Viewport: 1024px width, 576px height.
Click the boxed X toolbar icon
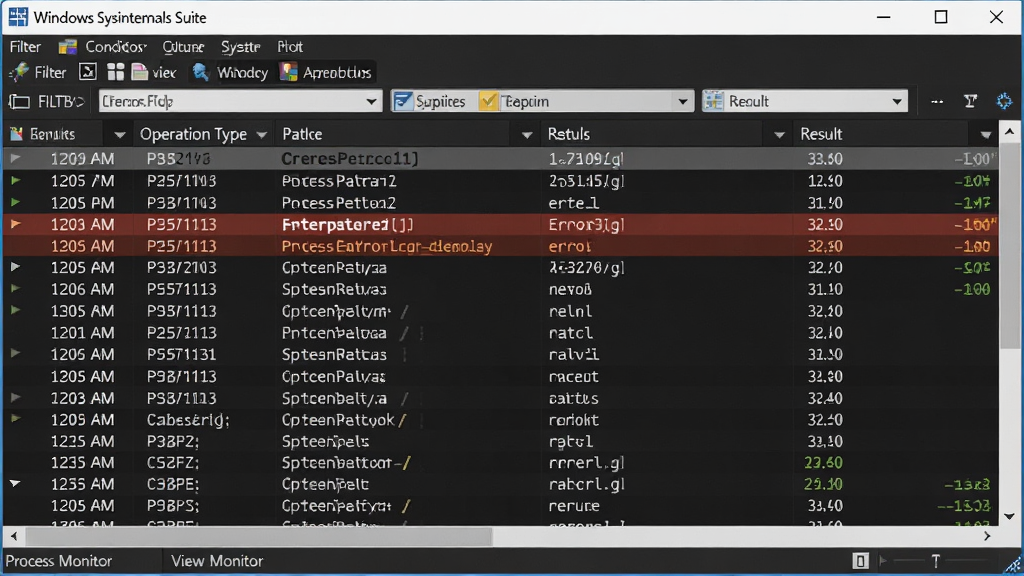88,72
